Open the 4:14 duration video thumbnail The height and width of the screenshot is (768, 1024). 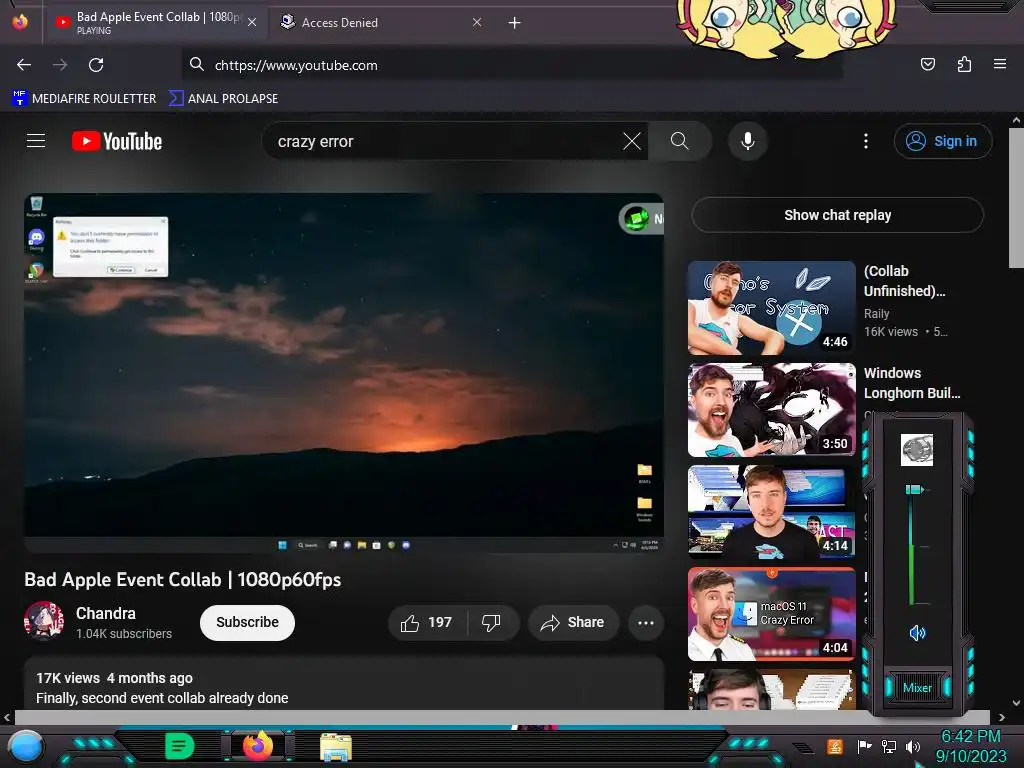tap(771, 511)
